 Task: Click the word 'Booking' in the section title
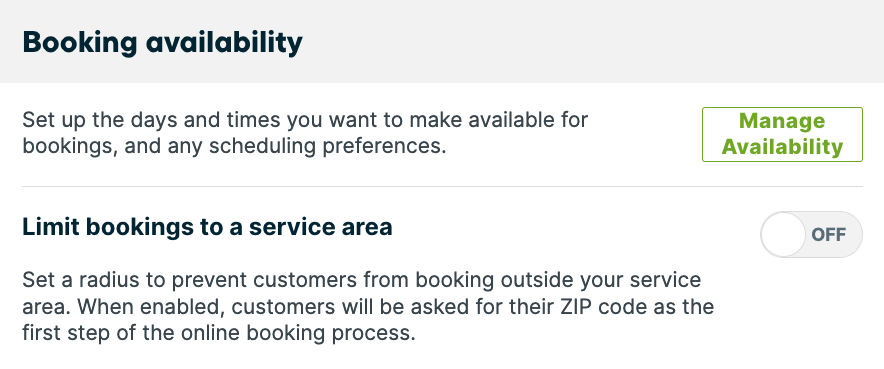79,43
